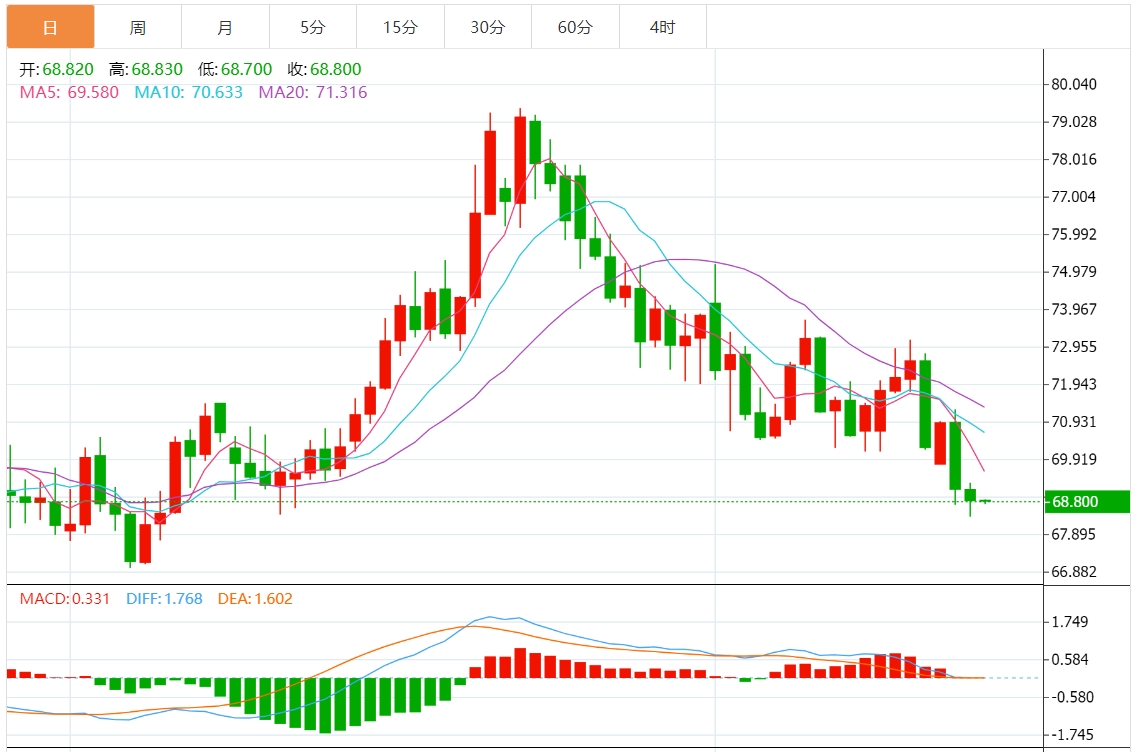The image size is (1139, 752).
Task: Click the 0.584 MACD axis label
Action: (1070, 660)
